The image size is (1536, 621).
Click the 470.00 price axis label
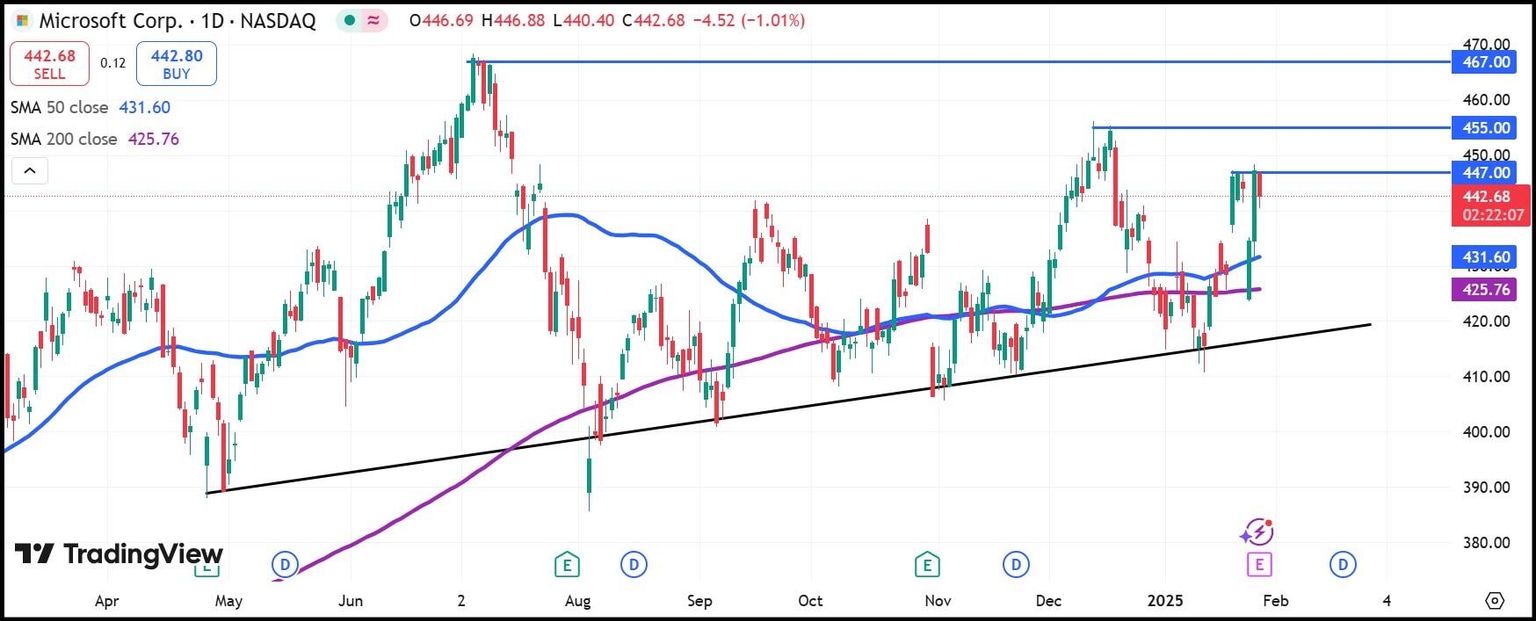pos(1485,44)
